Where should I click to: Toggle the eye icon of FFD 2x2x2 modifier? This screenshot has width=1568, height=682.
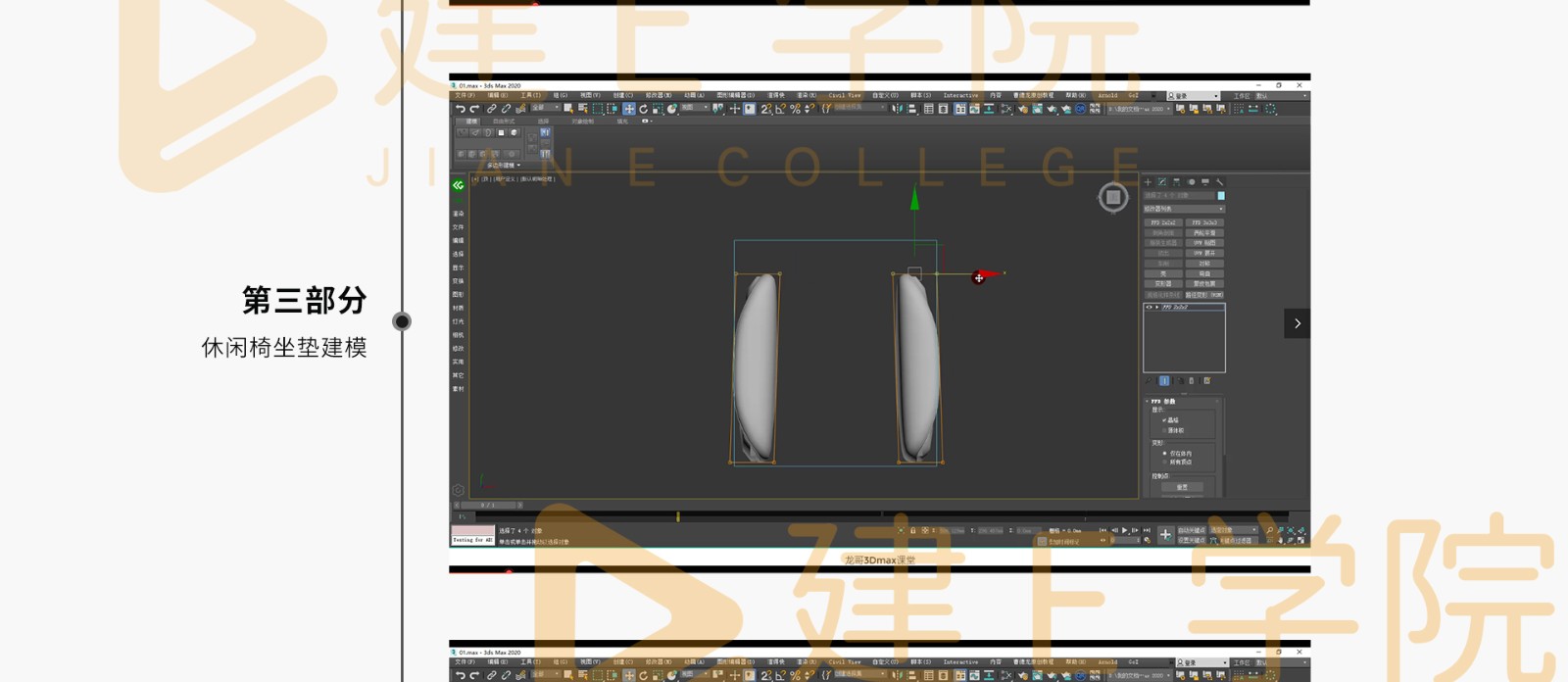(1149, 308)
